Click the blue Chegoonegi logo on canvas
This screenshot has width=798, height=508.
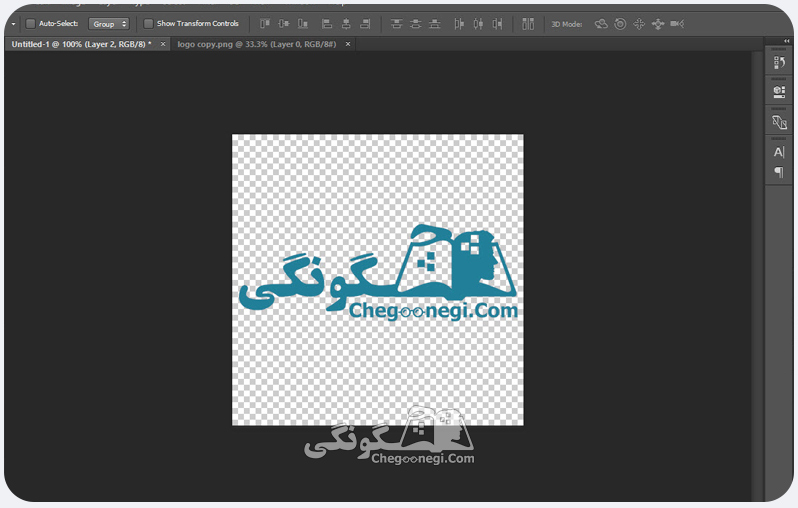pos(379,274)
